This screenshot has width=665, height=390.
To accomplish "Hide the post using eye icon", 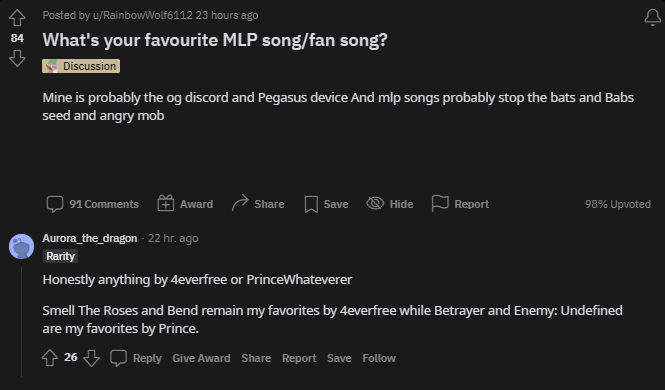I will pyautogui.click(x=390, y=204).
